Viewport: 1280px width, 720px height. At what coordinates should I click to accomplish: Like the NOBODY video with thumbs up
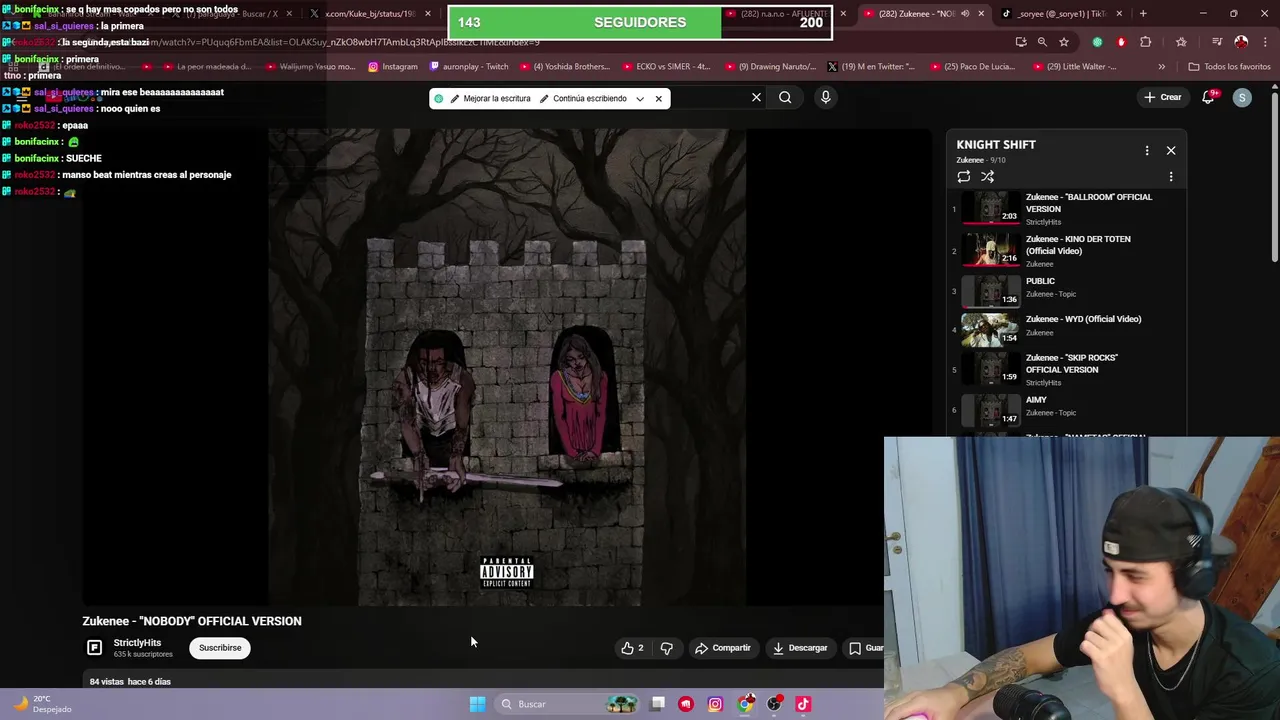[x=632, y=648]
